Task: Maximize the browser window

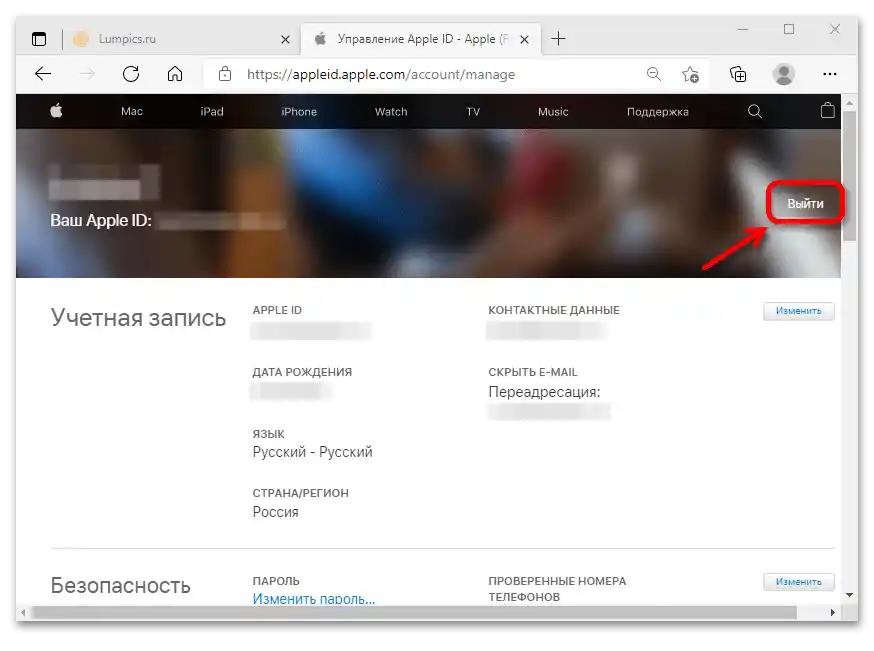Action: (789, 29)
